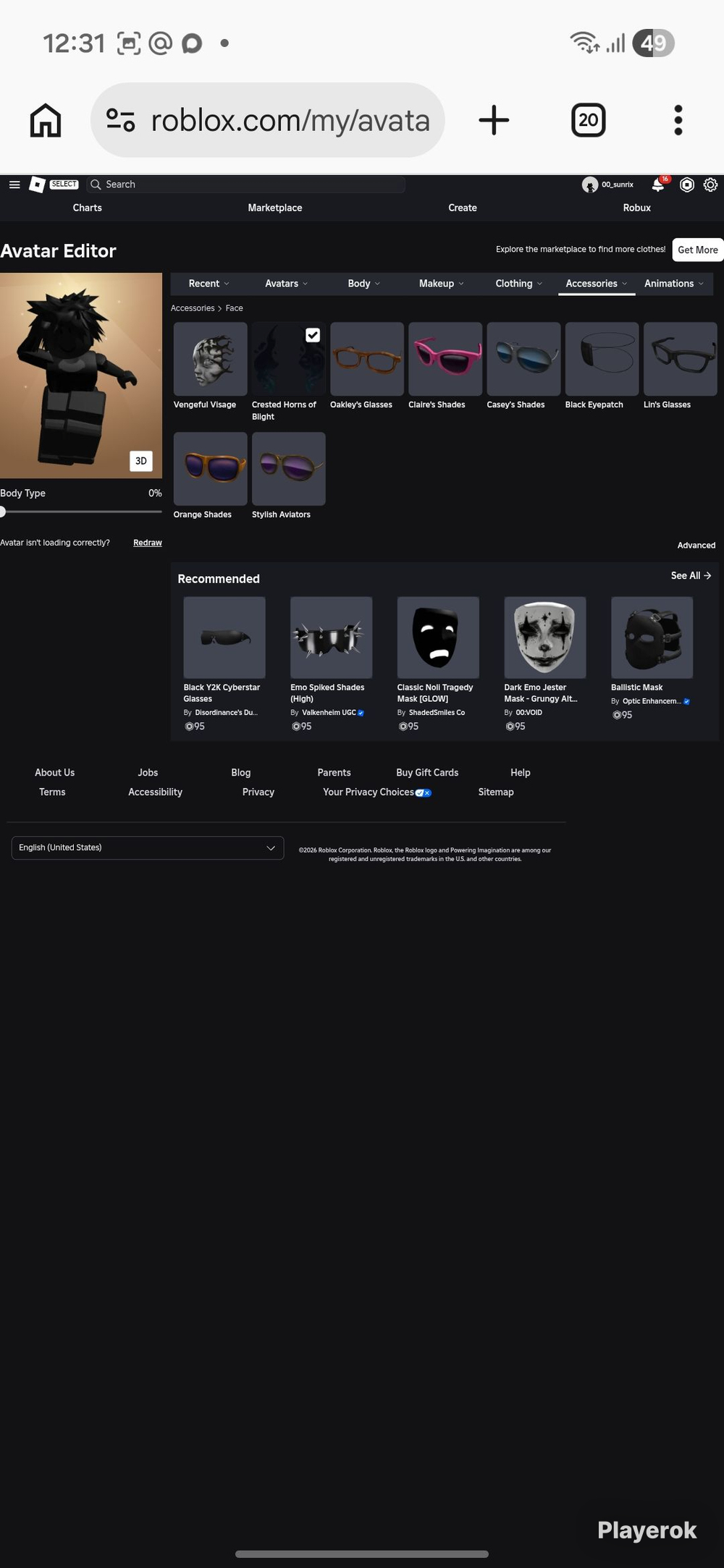Equip the Orange Shades item
Screen dimensions: 724x1568
211,469
